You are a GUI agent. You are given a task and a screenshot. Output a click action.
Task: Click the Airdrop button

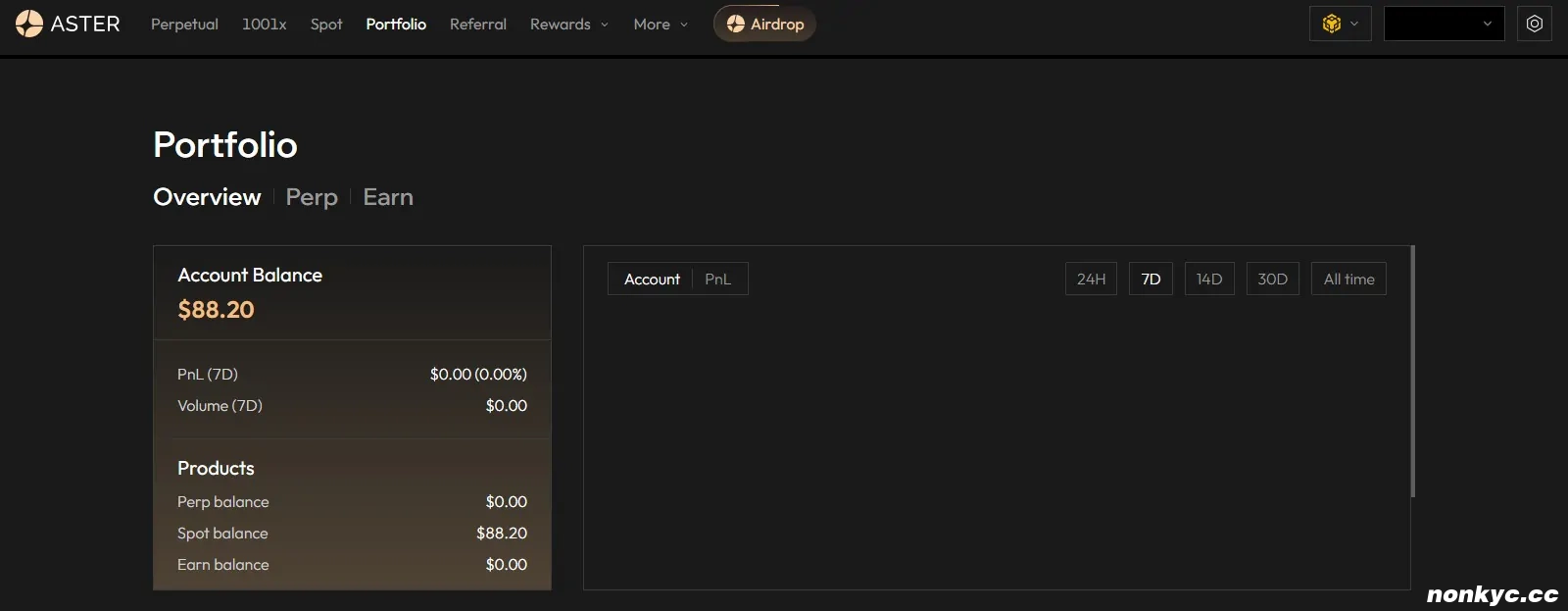pos(764,24)
